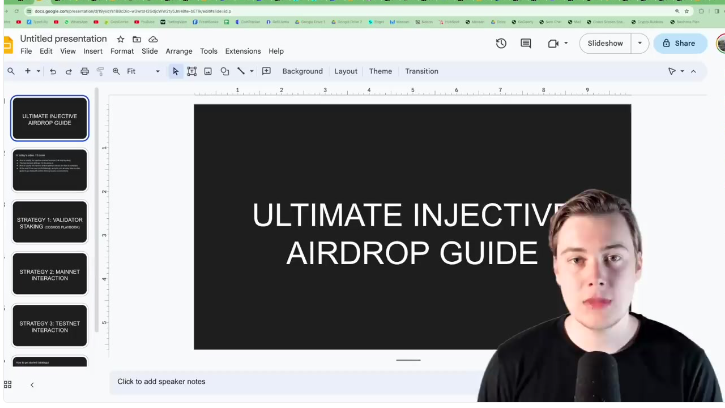Click the Untitled presentation title
The image size is (725, 408).
(x=63, y=39)
